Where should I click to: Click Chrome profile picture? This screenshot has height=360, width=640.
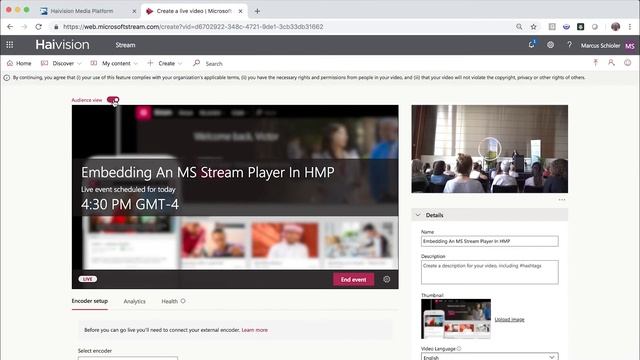616,27
